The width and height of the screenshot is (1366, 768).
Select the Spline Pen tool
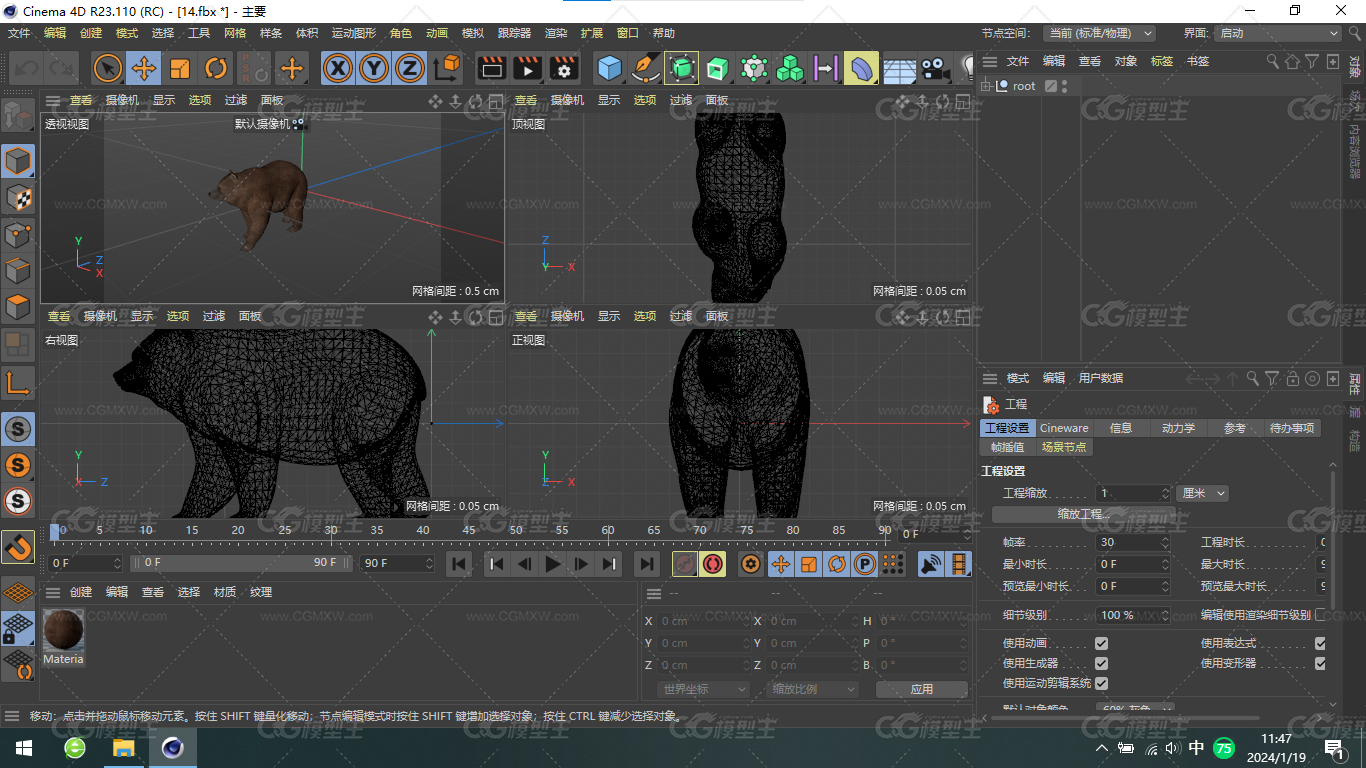[x=646, y=68]
